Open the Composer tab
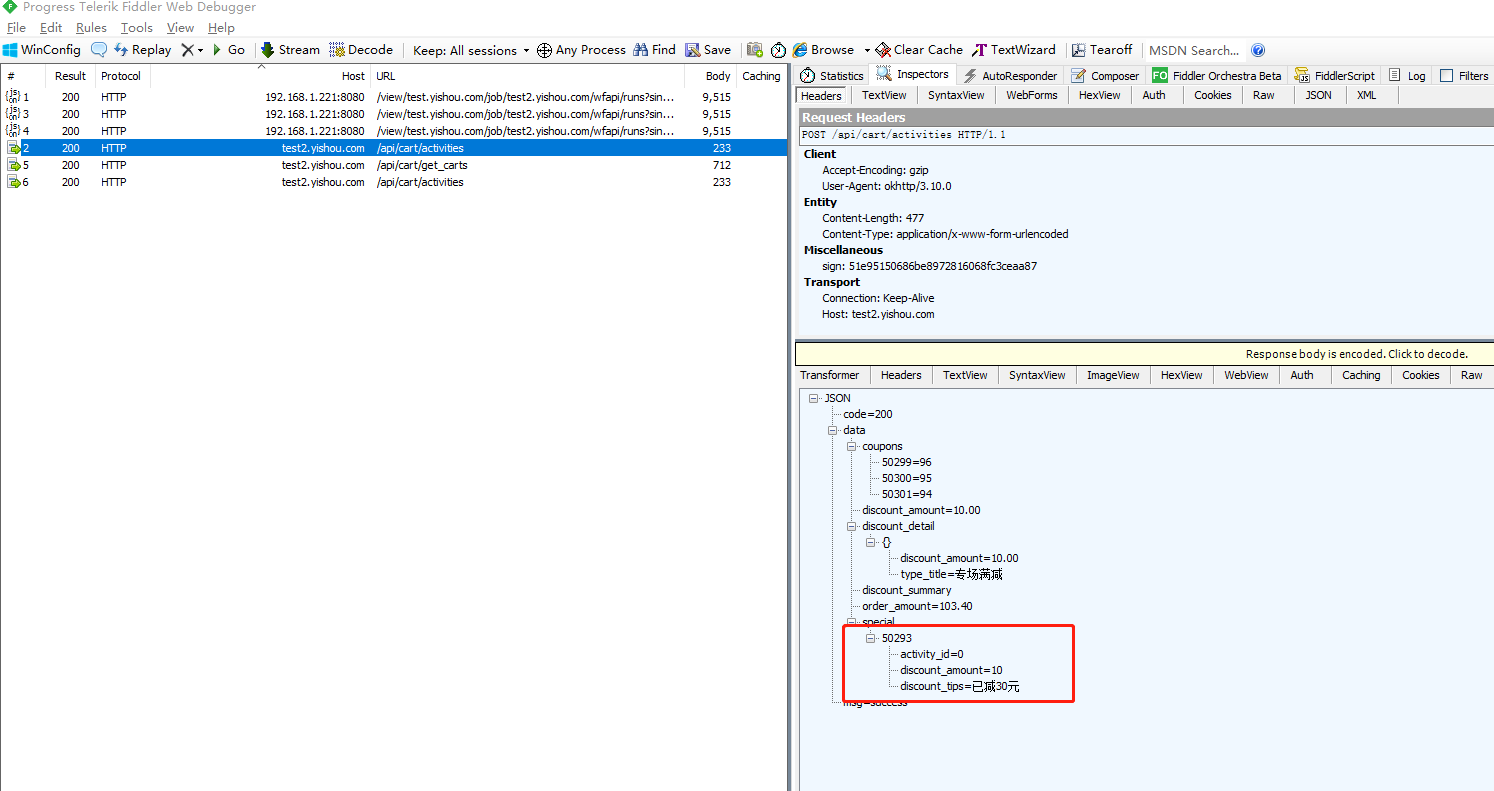 [x=1105, y=76]
